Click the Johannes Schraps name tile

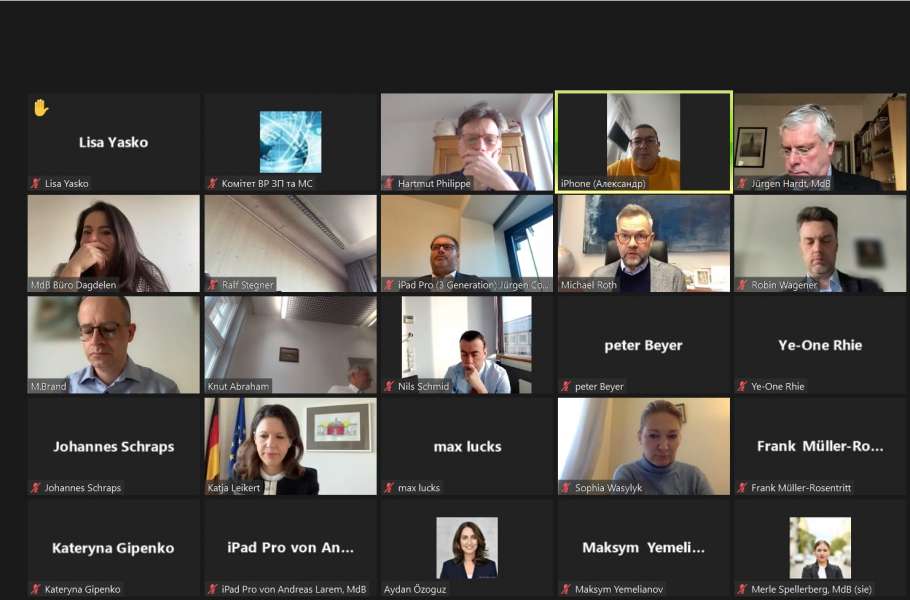[x=114, y=446]
